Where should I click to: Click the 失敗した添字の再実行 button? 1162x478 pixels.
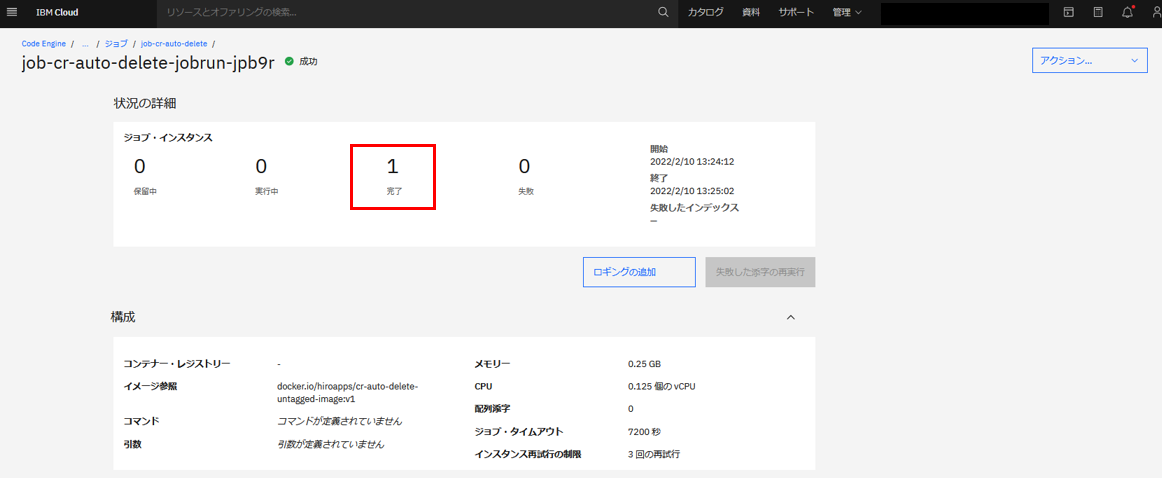[760, 272]
